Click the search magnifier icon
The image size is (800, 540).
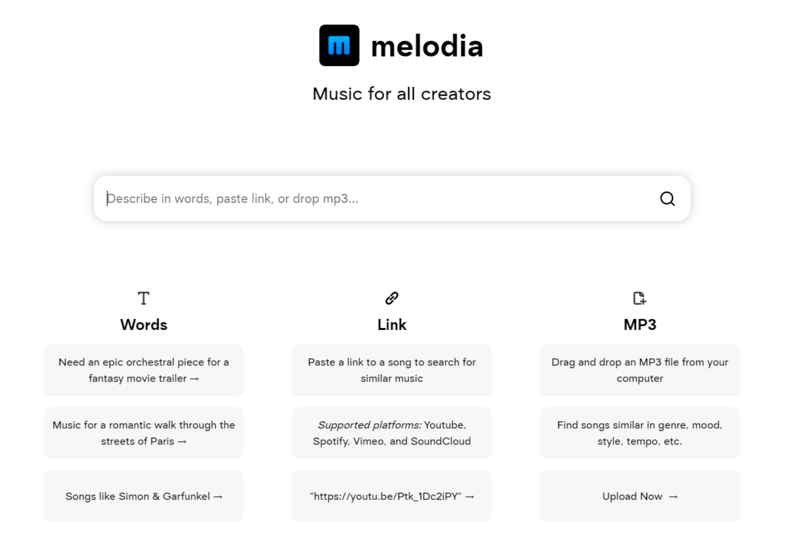[x=667, y=199]
